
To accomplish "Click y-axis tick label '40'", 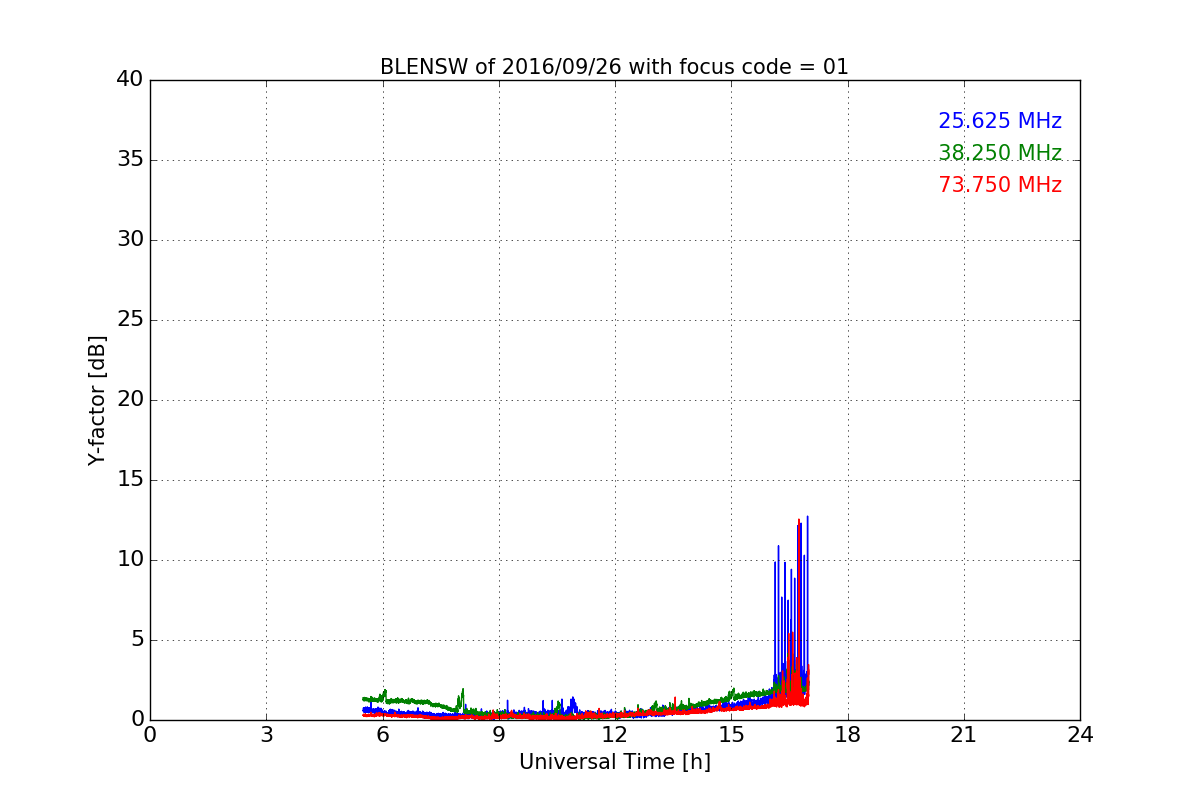I will pyautogui.click(x=130, y=80).
